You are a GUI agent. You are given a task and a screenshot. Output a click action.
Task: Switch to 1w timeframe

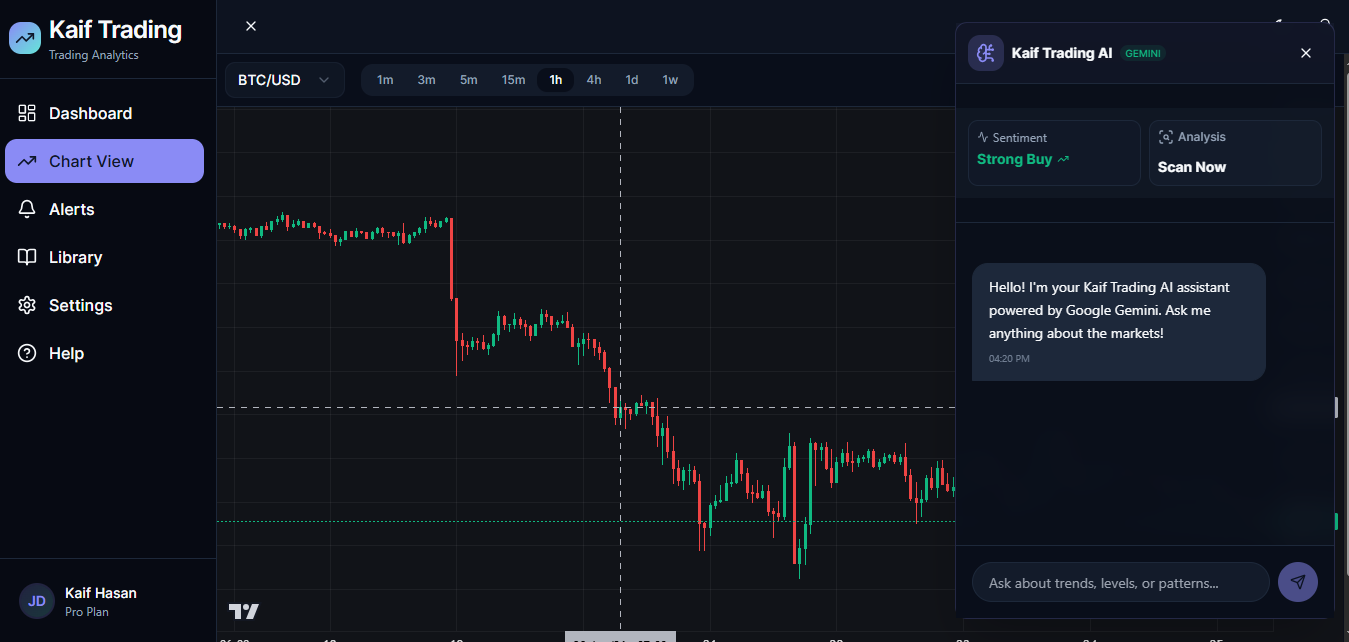(x=670, y=80)
